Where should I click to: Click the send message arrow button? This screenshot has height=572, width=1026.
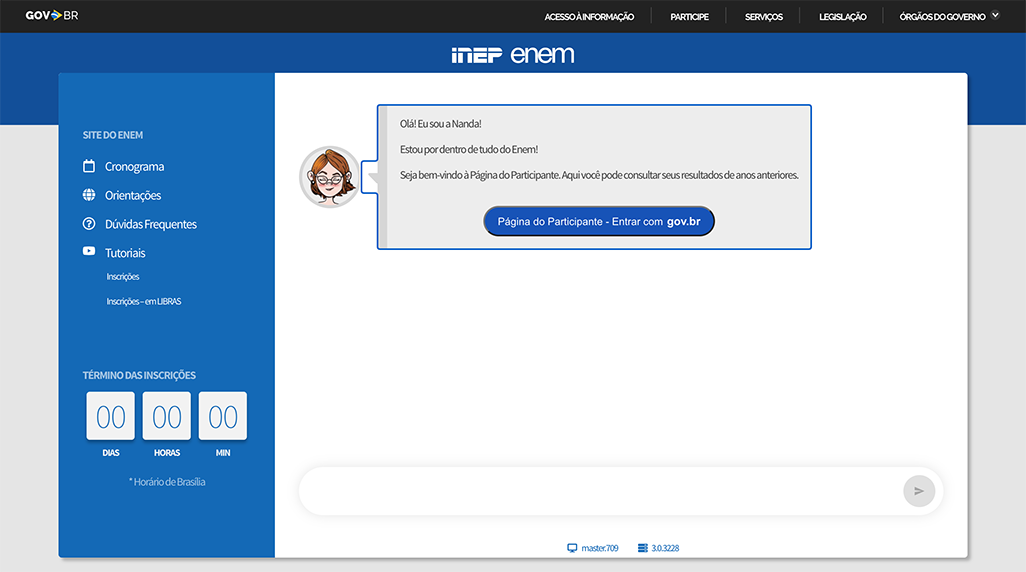pos(919,491)
